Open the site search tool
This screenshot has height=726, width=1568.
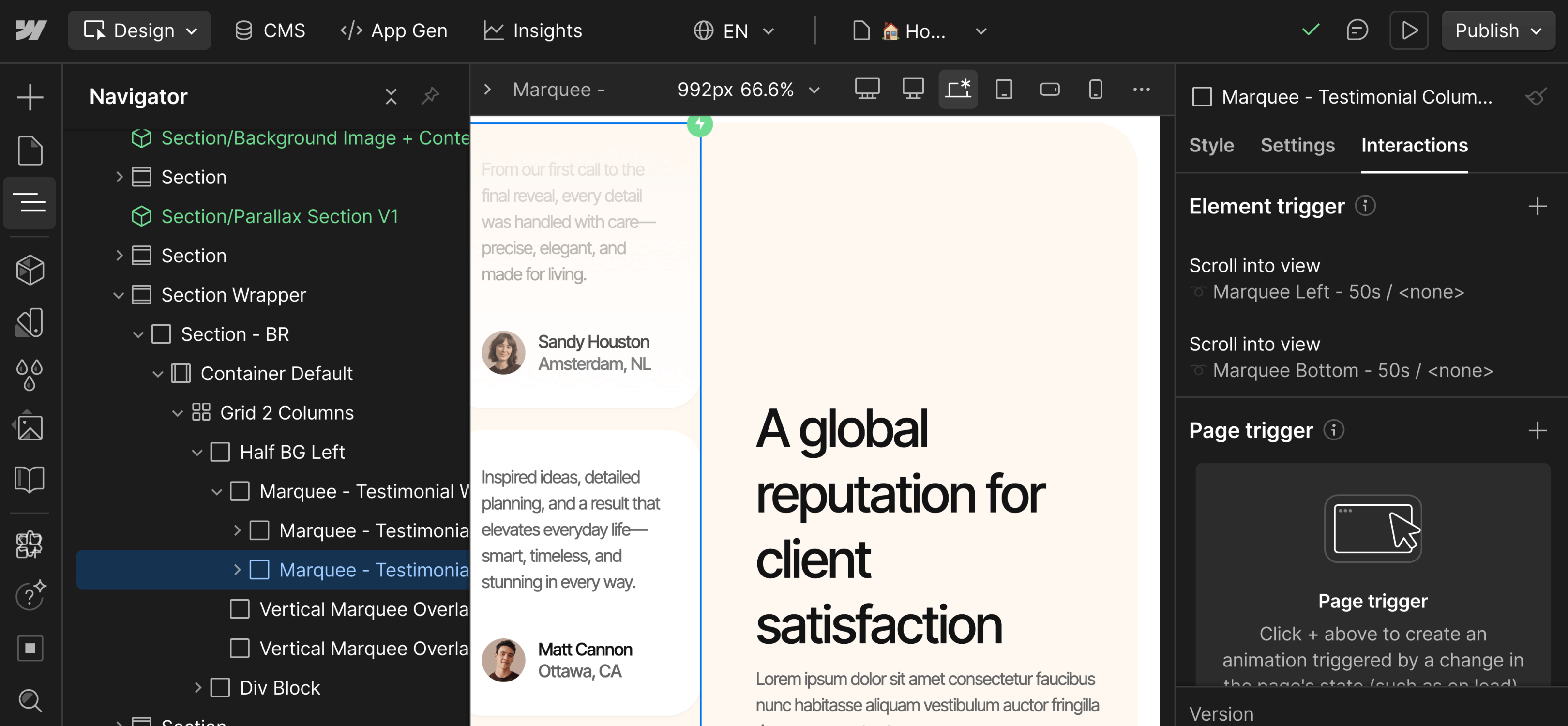tap(29, 701)
